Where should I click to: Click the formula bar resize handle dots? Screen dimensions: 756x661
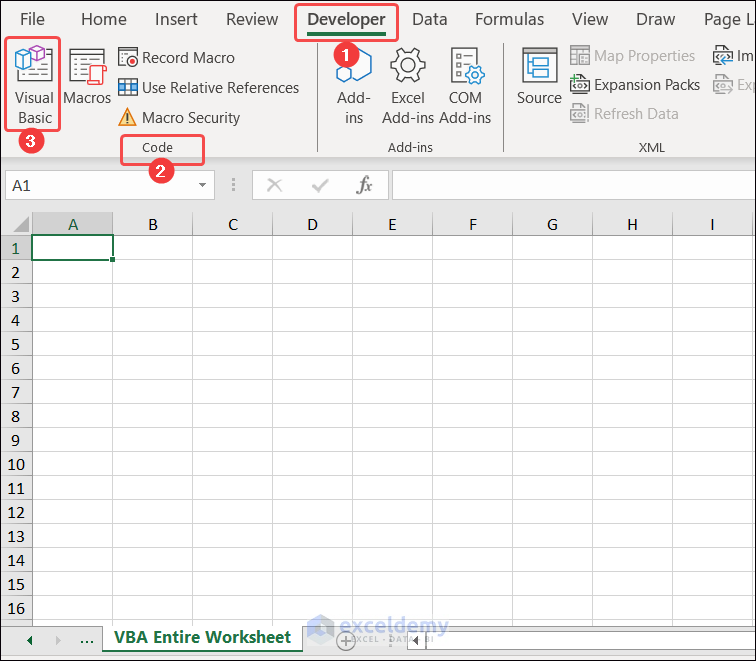(x=233, y=185)
